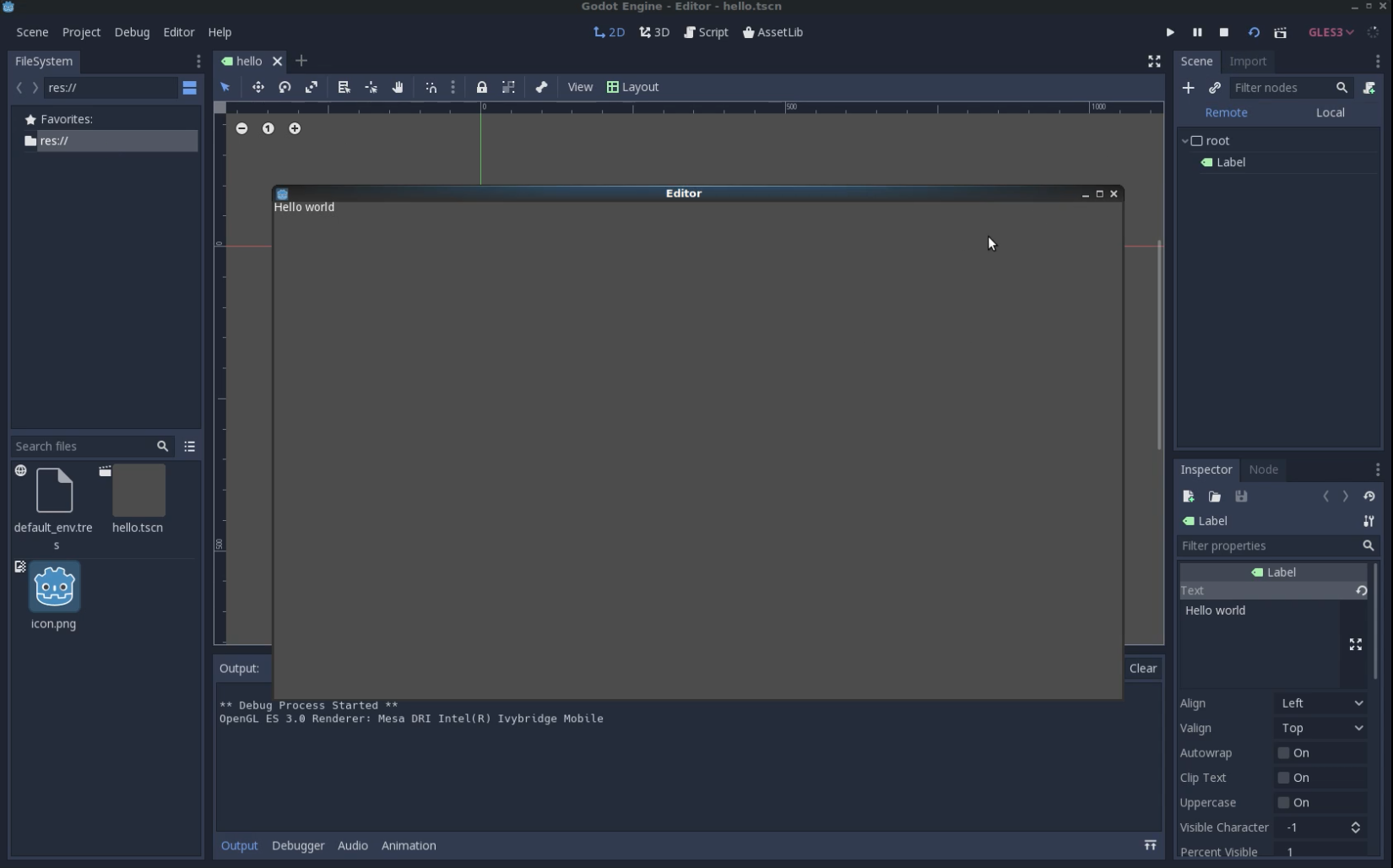
Task: Enable Autowrap for the Label
Action: click(x=1284, y=753)
